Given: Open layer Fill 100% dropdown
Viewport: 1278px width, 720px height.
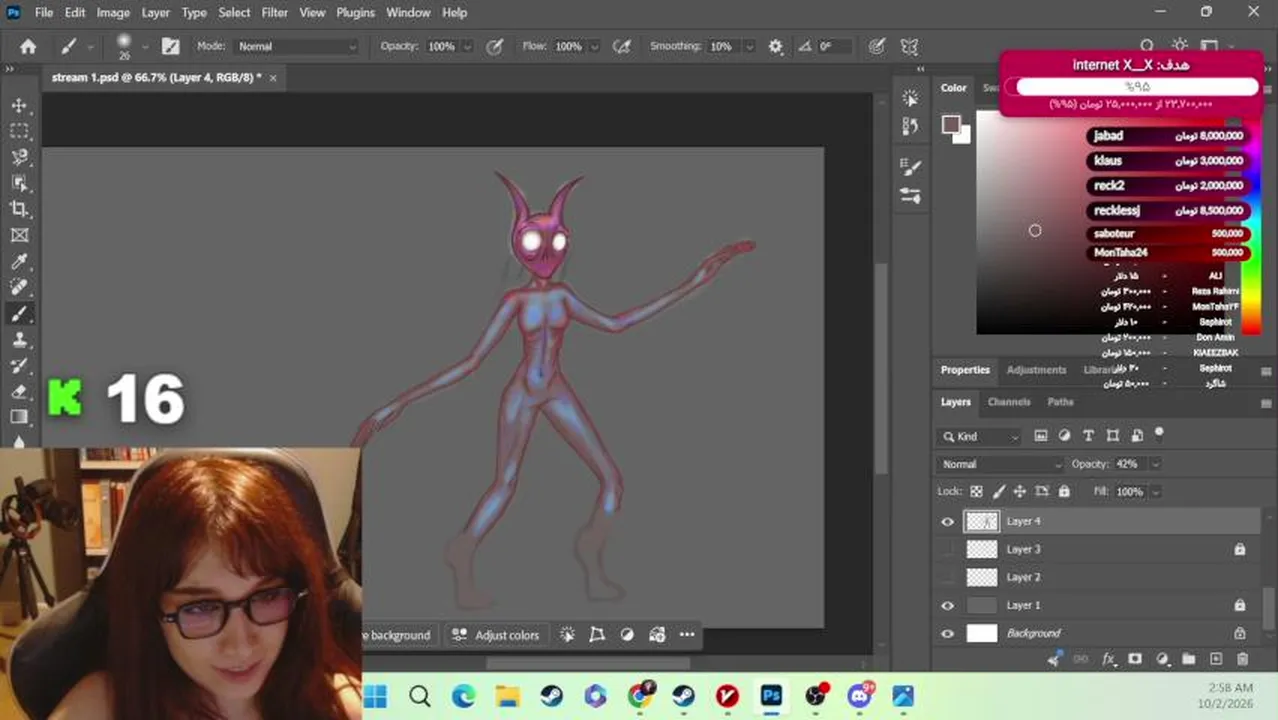Looking at the screenshot, I should tap(1155, 492).
